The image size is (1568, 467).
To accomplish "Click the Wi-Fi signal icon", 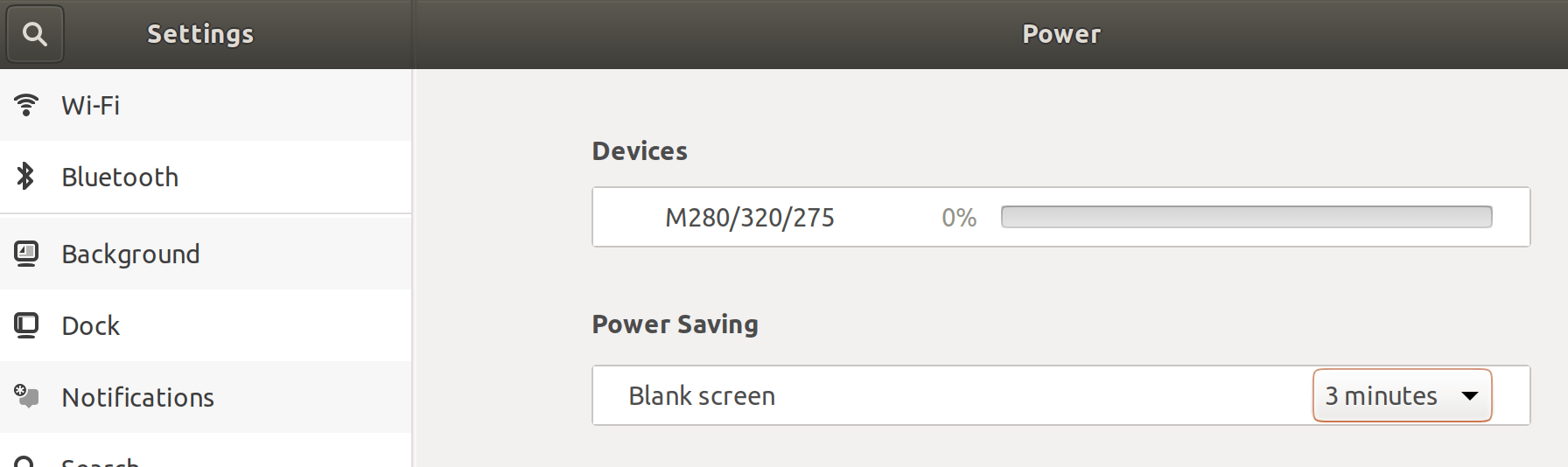I will pyautogui.click(x=26, y=105).
